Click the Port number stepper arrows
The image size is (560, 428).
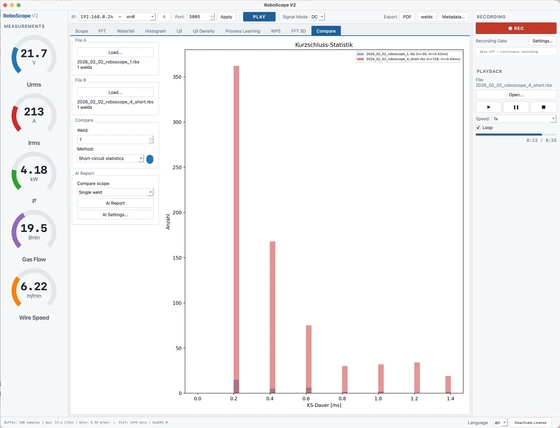(212, 17)
